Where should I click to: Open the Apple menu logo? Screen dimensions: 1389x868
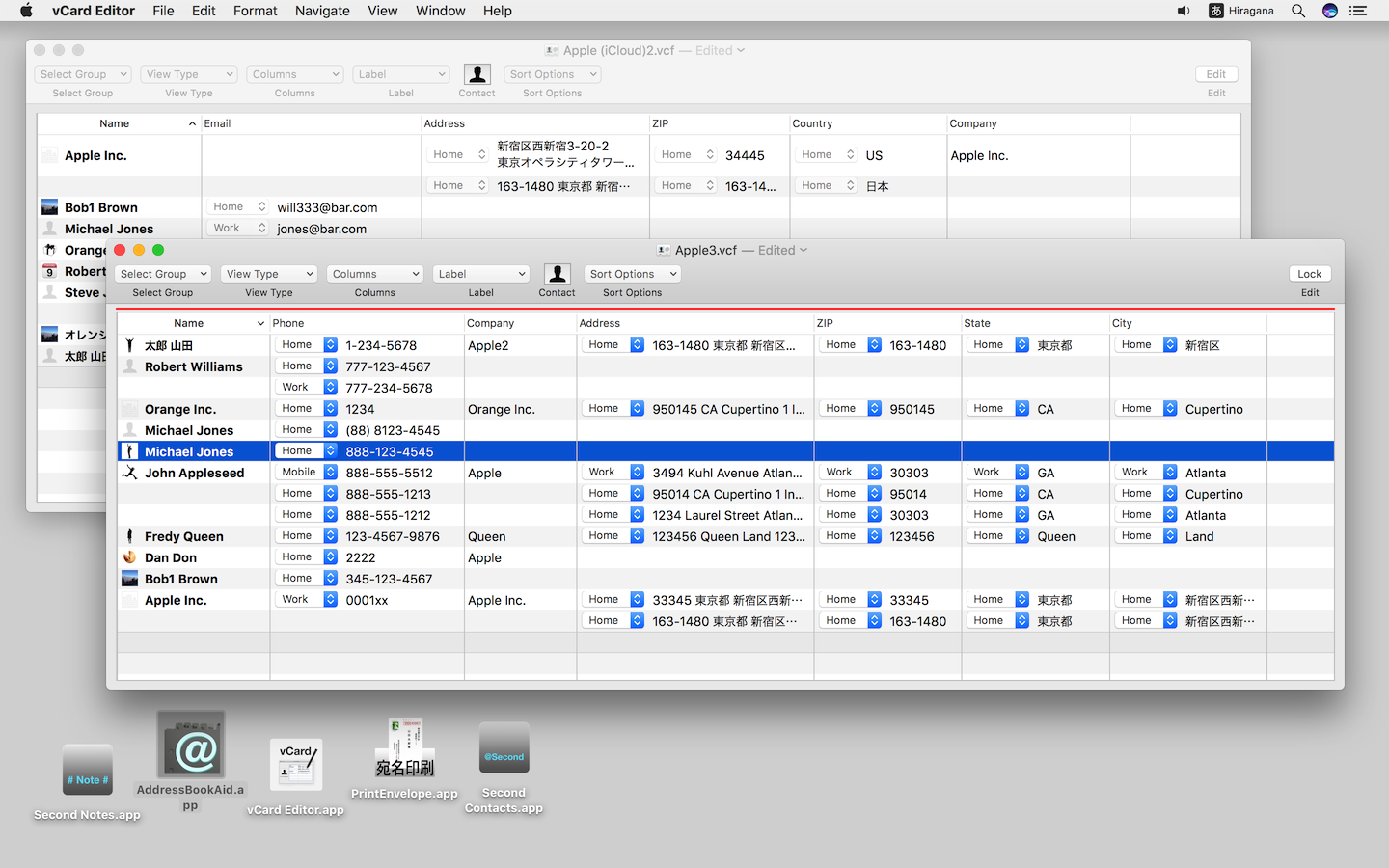[26, 11]
